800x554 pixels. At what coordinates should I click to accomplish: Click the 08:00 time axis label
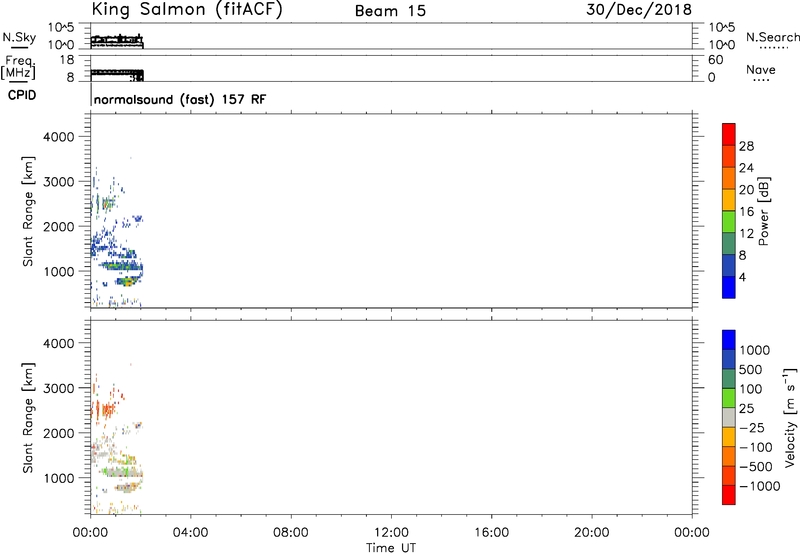290,533
